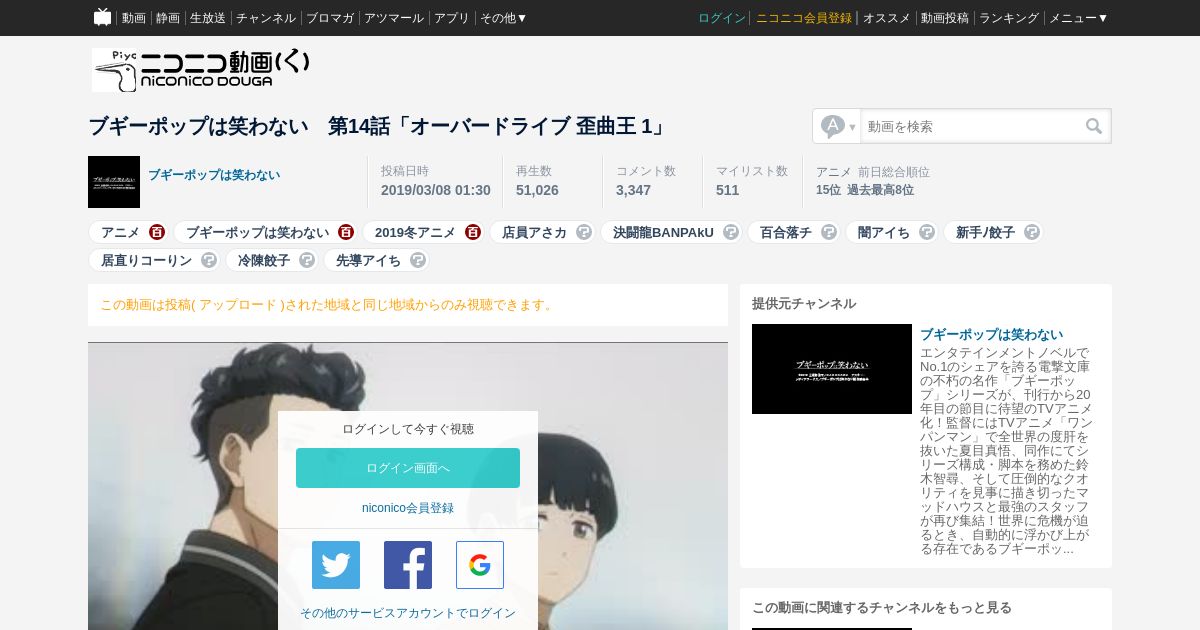Open 動画投稿 in top bar
The width and height of the screenshot is (1200, 630).
[945, 18]
